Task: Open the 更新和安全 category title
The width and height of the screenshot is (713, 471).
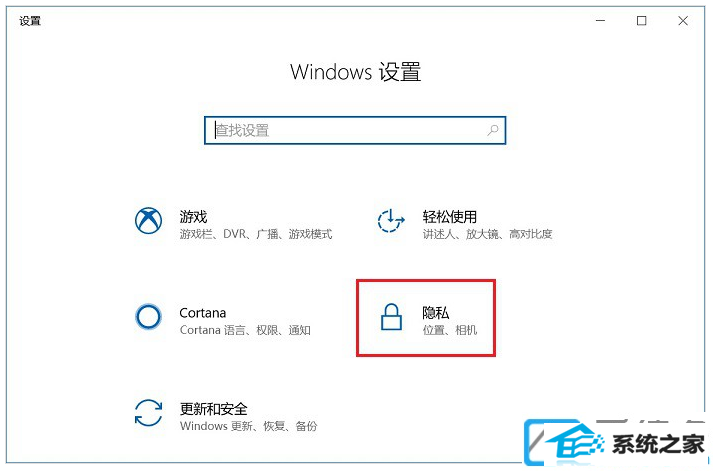Action: [213, 409]
